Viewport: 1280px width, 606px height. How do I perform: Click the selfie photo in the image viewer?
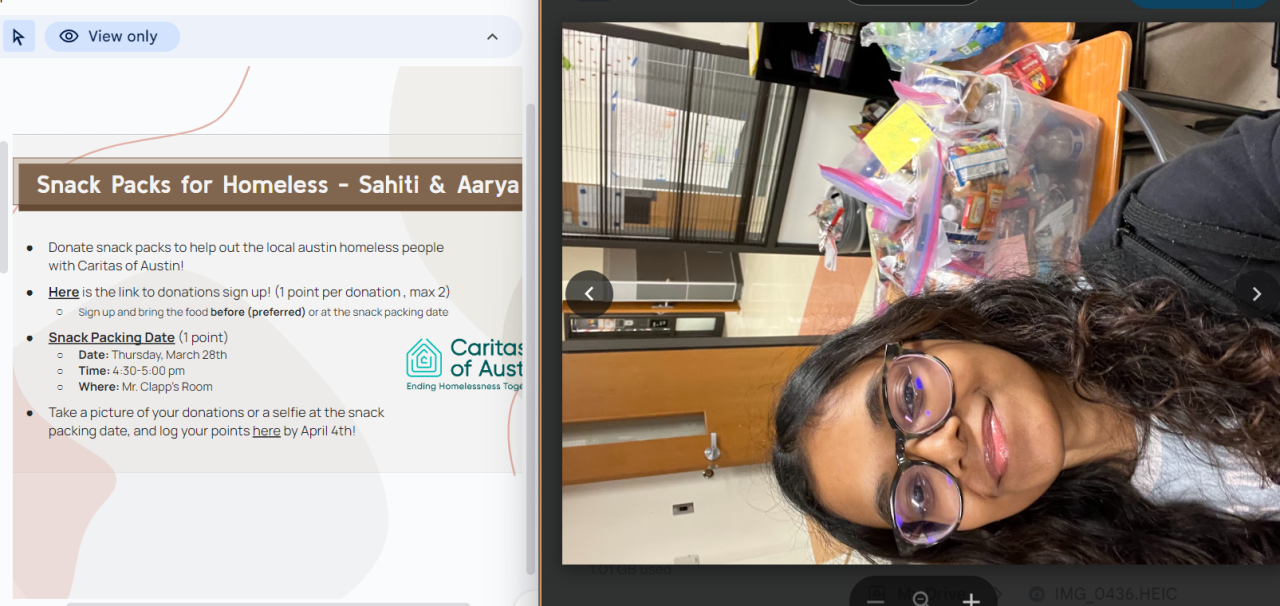click(x=920, y=293)
